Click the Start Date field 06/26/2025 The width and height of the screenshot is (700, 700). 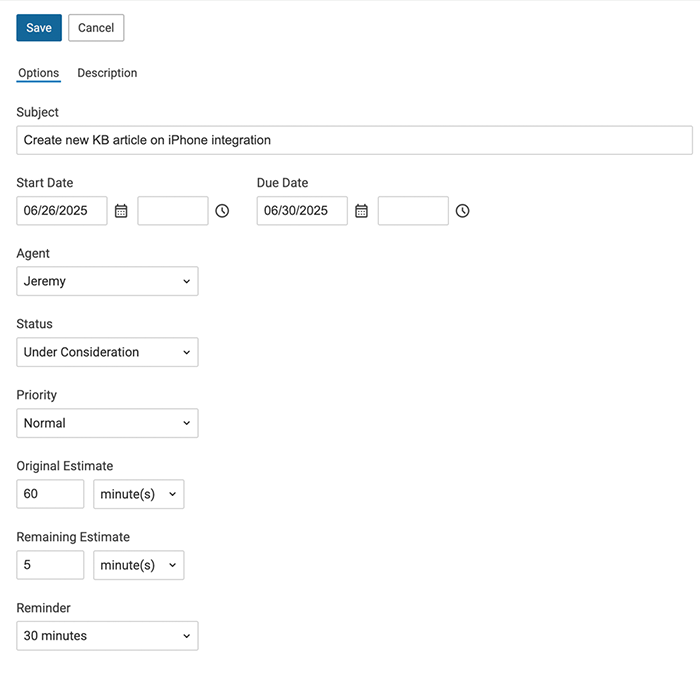(62, 211)
